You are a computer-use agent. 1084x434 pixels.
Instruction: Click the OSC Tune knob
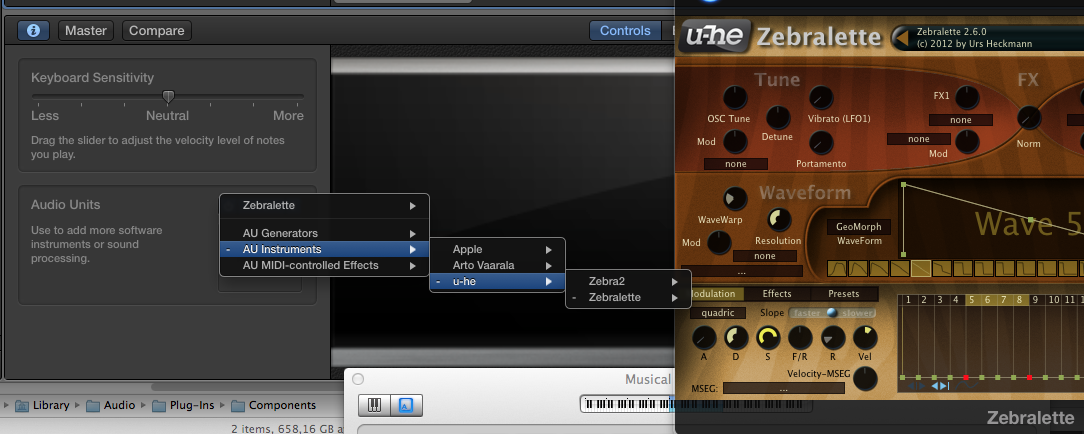[x=736, y=98]
